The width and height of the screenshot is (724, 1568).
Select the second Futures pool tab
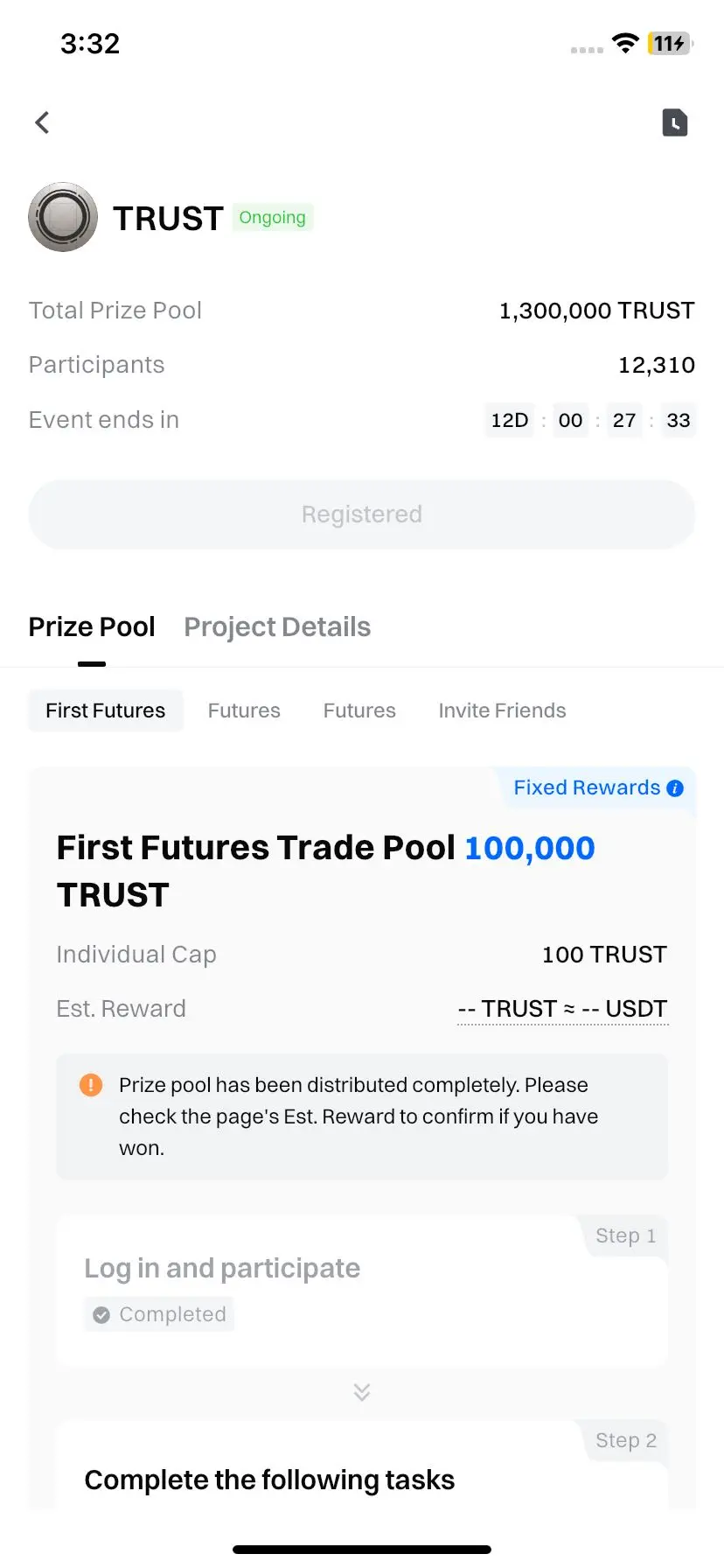pyautogui.click(x=359, y=710)
